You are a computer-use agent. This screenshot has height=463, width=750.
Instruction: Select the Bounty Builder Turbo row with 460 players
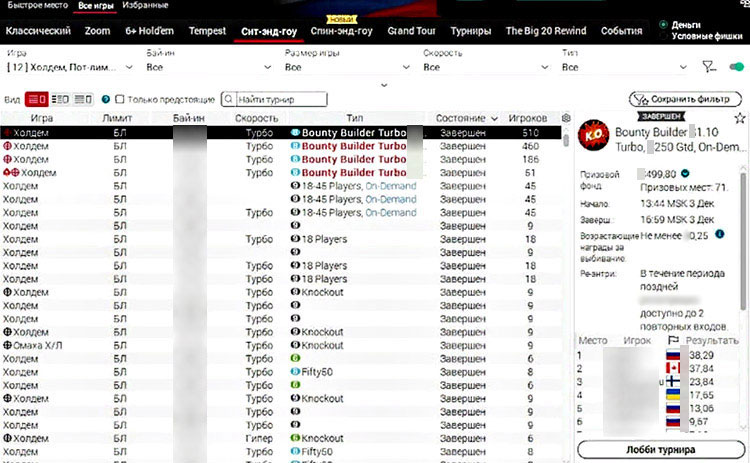point(281,146)
